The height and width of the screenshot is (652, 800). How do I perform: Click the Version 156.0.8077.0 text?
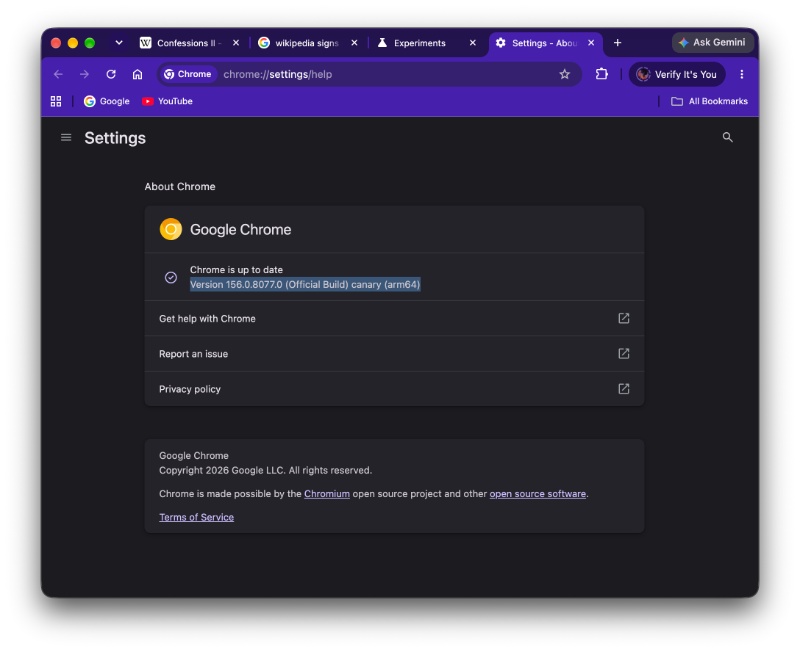pos(305,285)
